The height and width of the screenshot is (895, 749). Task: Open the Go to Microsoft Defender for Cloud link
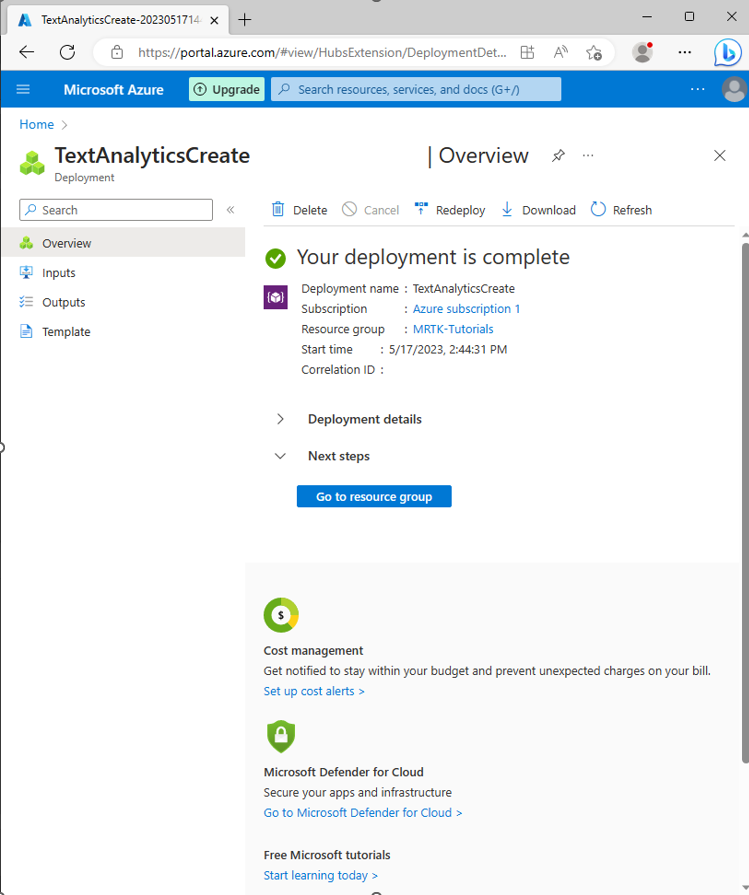point(363,813)
